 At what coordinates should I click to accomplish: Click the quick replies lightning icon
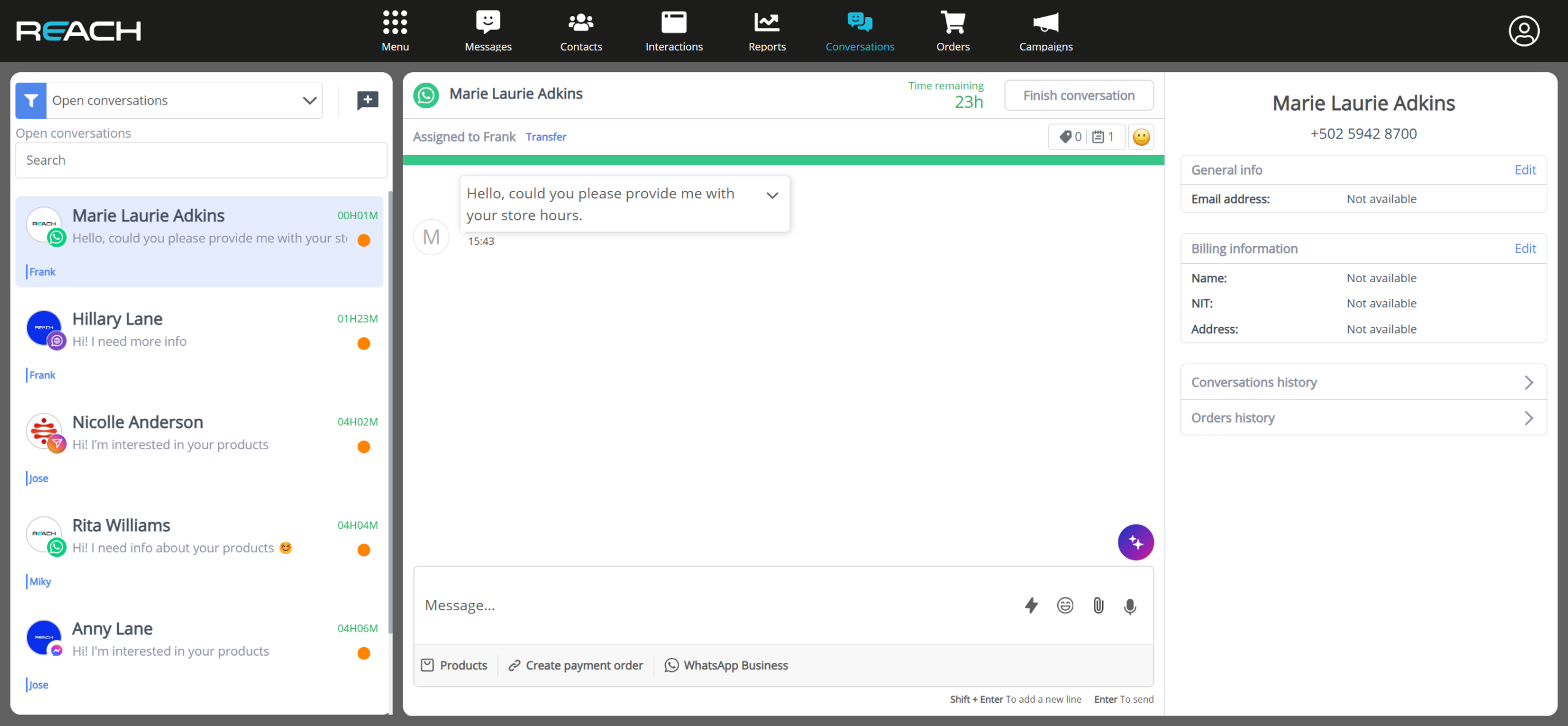pyautogui.click(x=1031, y=605)
